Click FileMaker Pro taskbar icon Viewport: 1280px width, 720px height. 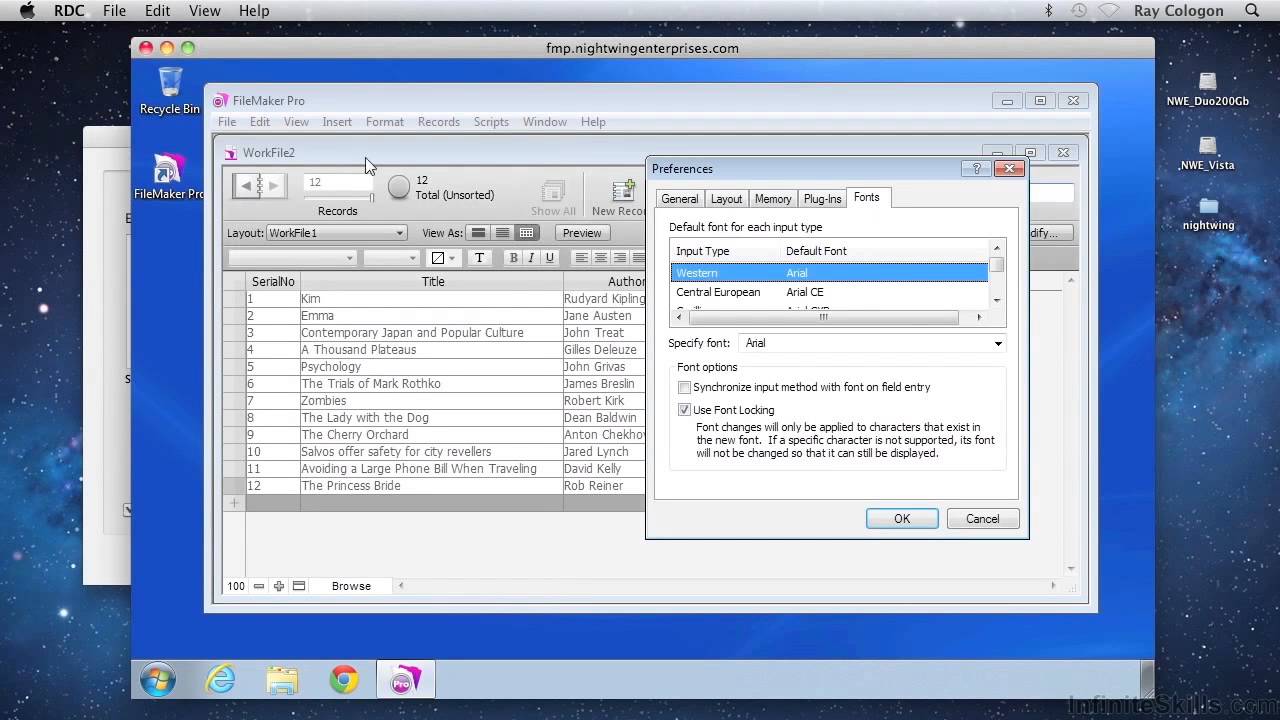coord(405,681)
